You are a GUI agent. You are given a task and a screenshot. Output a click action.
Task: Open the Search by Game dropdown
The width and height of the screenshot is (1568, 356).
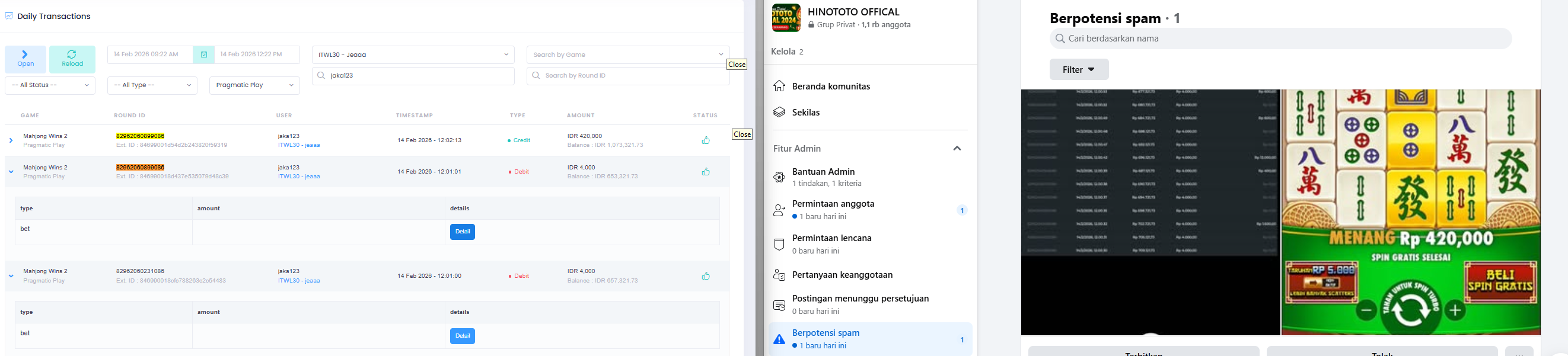pyautogui.click(x=628, y=54)
